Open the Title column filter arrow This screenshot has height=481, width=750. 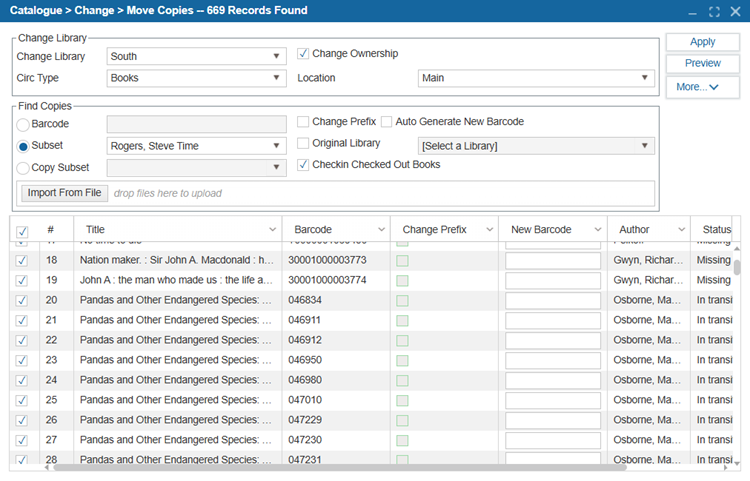click(274, 230)
